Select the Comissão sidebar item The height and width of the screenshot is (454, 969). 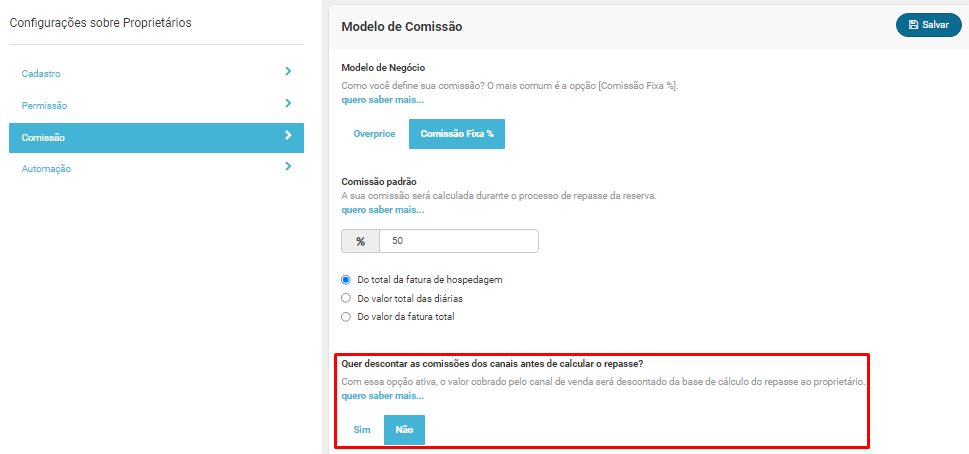point(156,138)
